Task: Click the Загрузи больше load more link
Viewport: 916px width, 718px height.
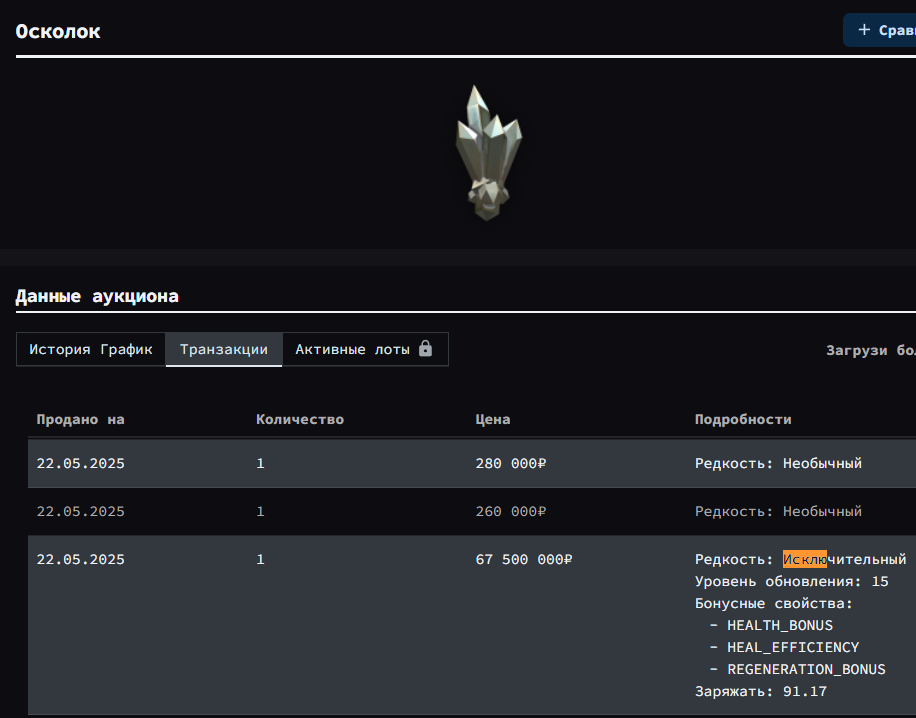Action: [870, 351]
